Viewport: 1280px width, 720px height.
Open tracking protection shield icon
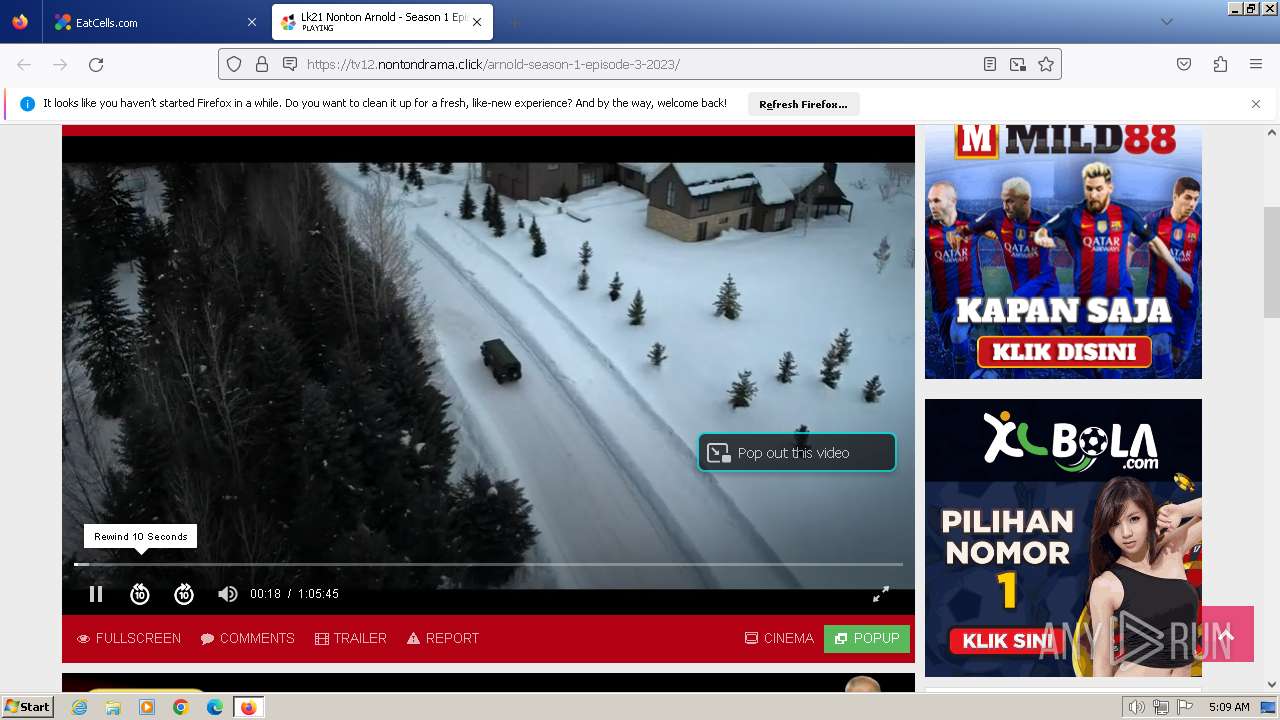(234, 64)
